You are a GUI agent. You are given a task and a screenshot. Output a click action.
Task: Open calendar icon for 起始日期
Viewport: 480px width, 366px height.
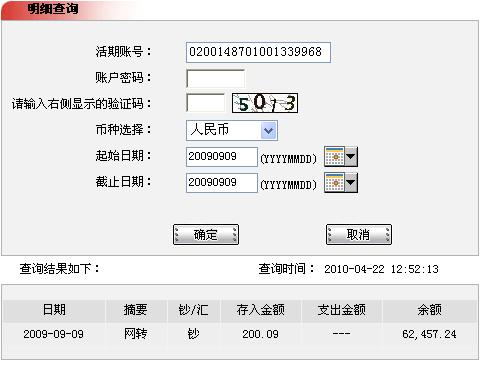click(x=334, y=156)
